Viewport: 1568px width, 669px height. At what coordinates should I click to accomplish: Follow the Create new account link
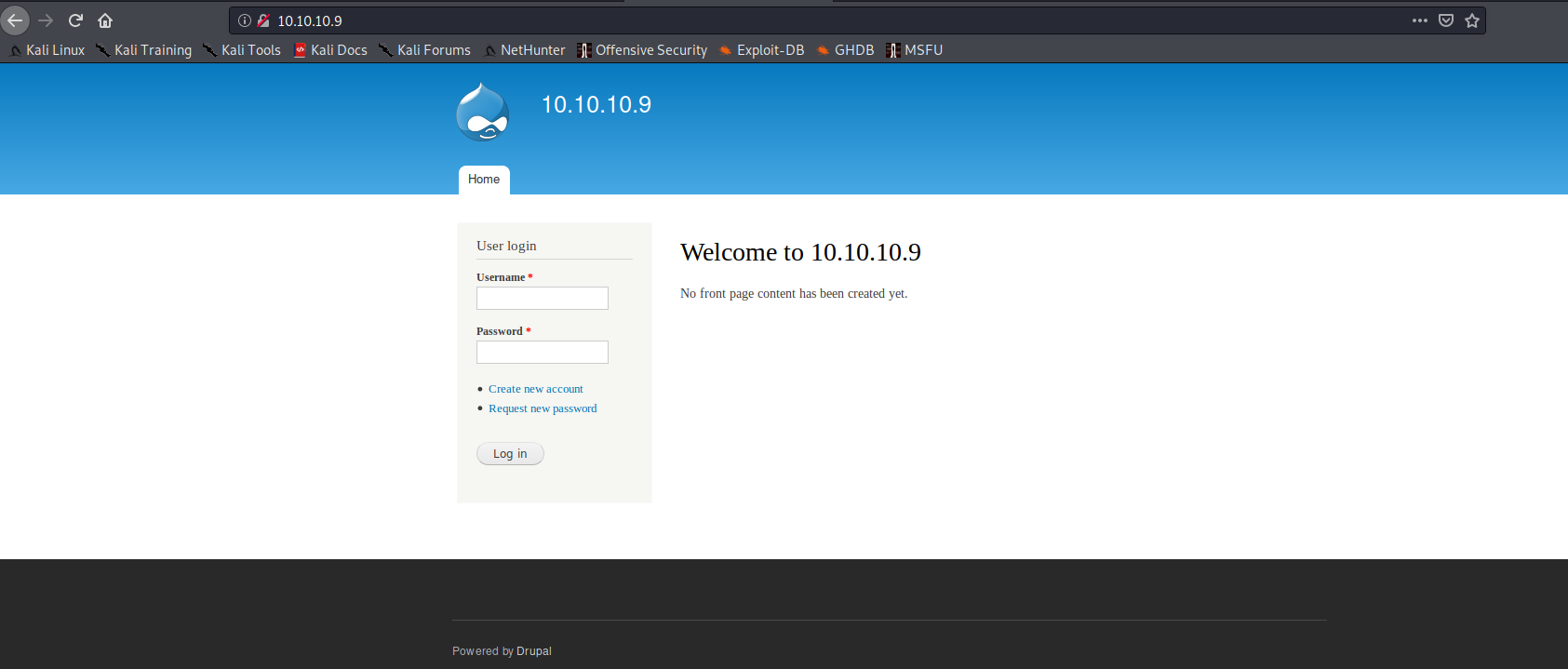(x=535, y=389)
